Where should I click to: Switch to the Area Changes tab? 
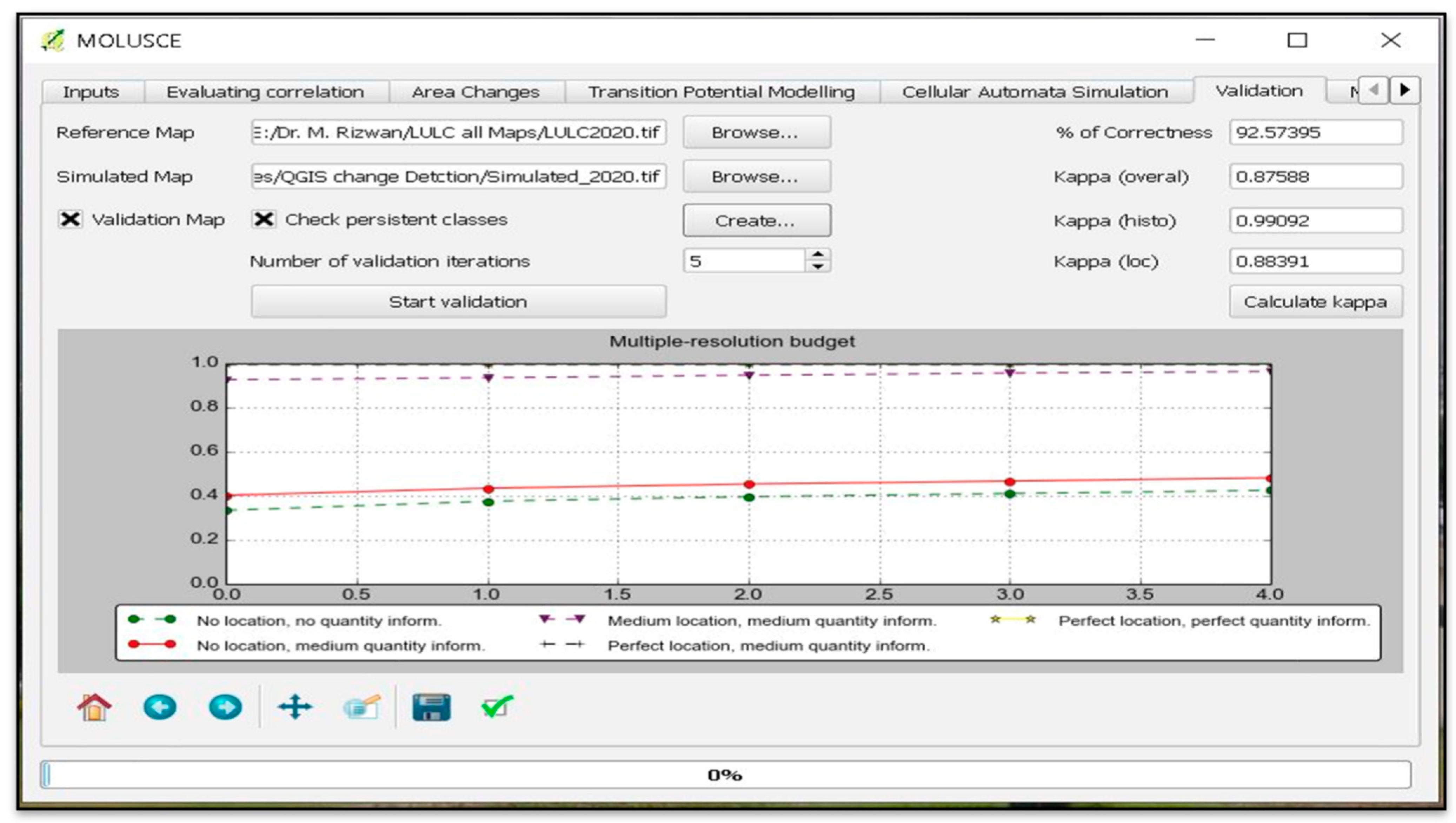(x=476, y=92)
